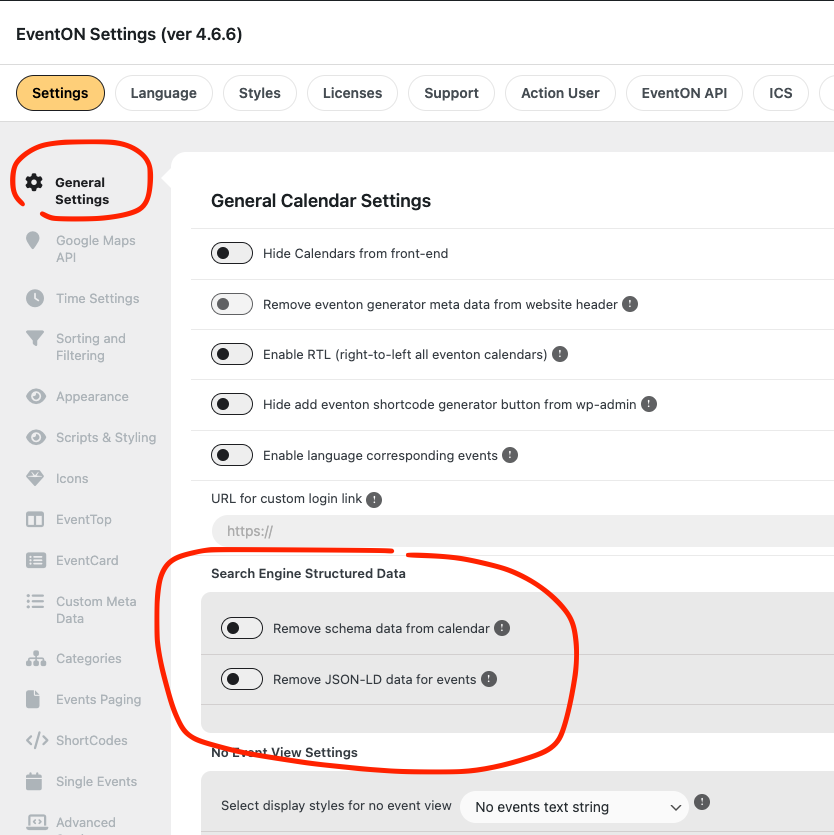Viewport: 834px width, 835px height.
Task: Click the EventTop columns icon
Action: (x=35, y=519)
